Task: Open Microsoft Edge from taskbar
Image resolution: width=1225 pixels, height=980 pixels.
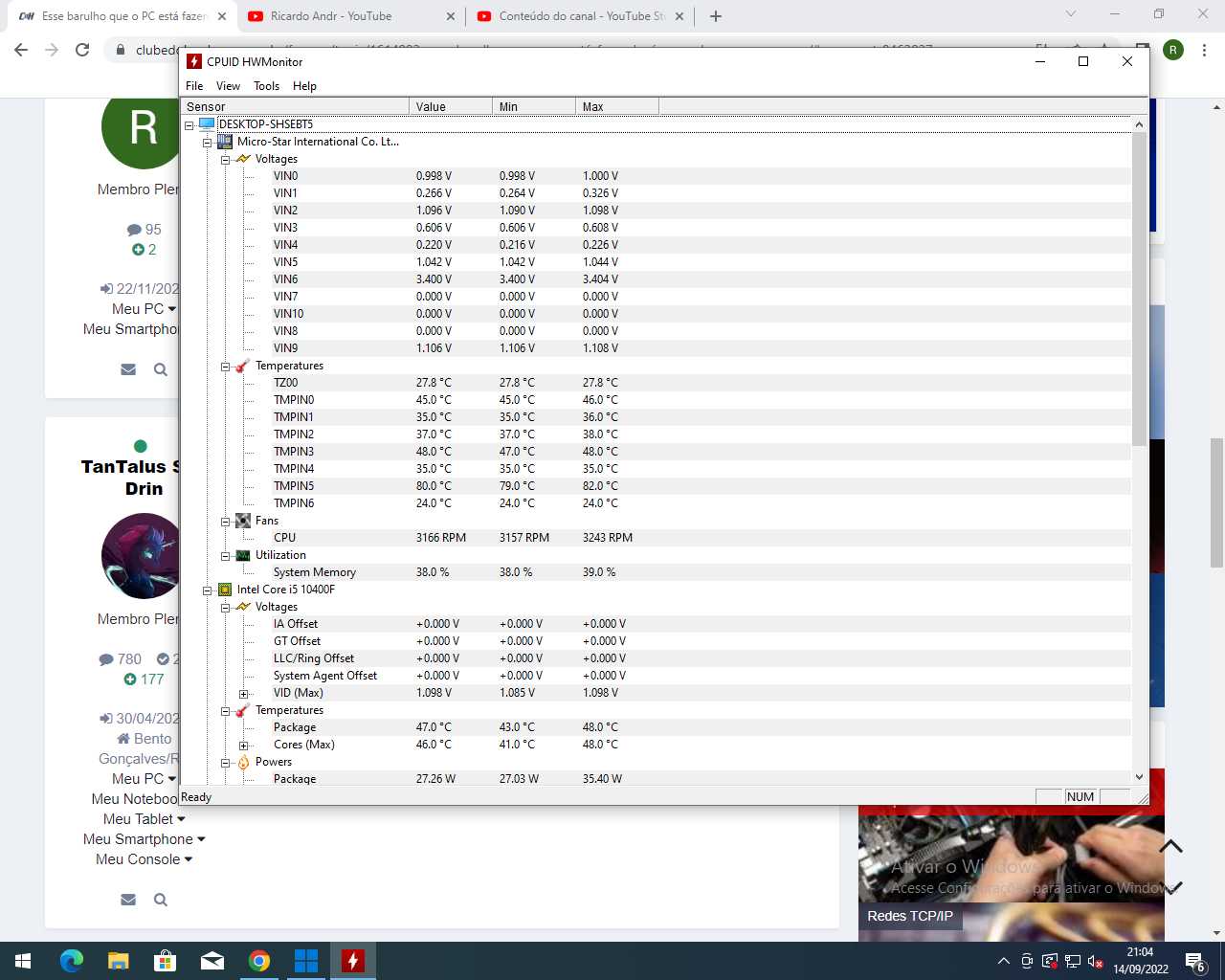Action: click(72, 961)
